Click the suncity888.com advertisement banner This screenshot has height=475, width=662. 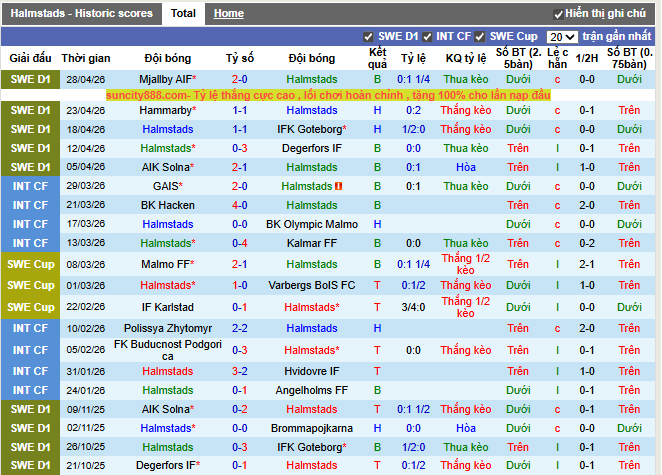point(328,95)
